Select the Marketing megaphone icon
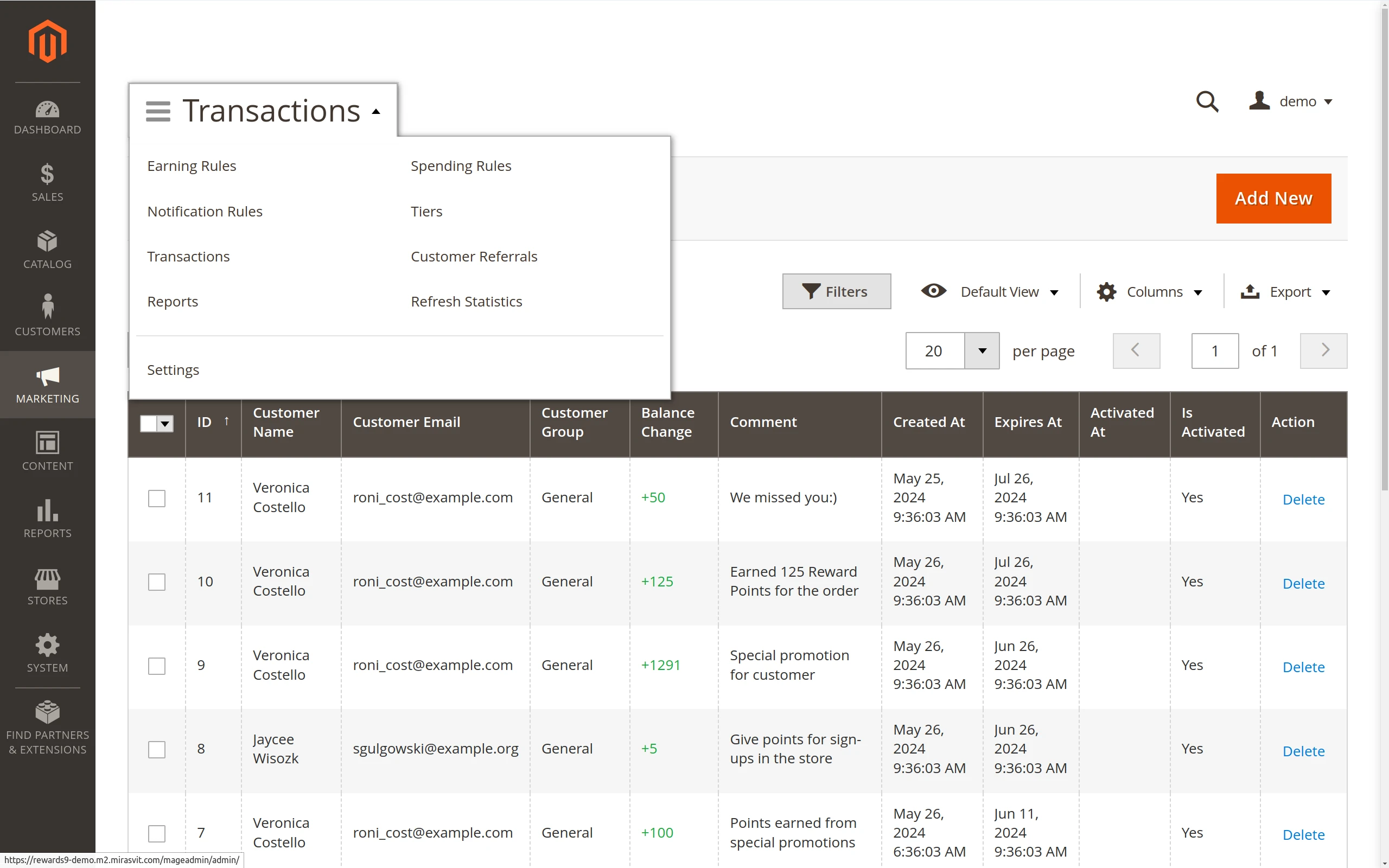This screenshot has width=1389, height=868. [x=47, y=376]
